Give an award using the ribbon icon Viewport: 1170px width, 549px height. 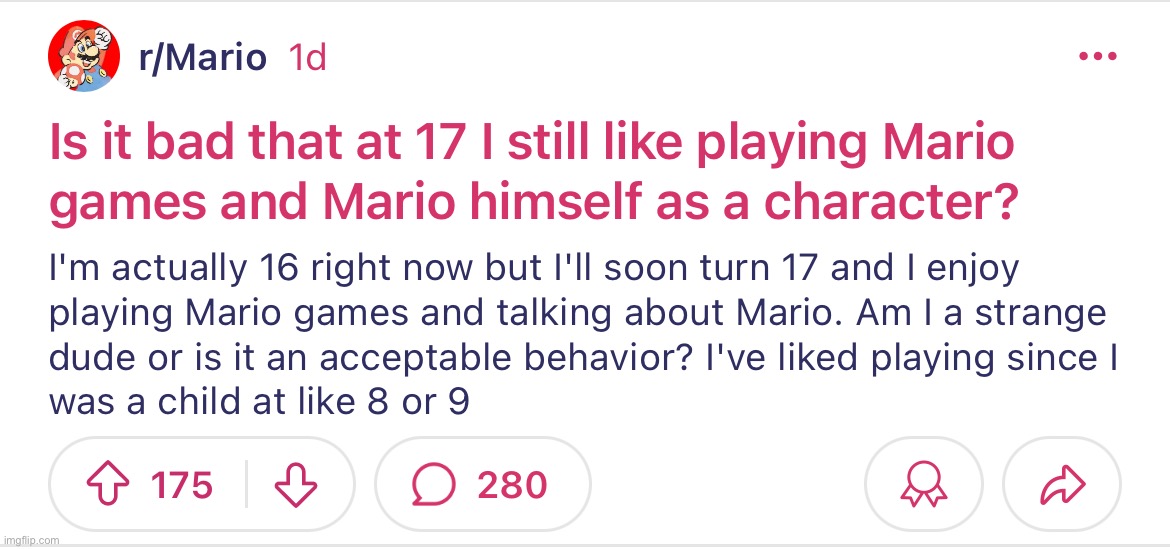click(924, 485)
